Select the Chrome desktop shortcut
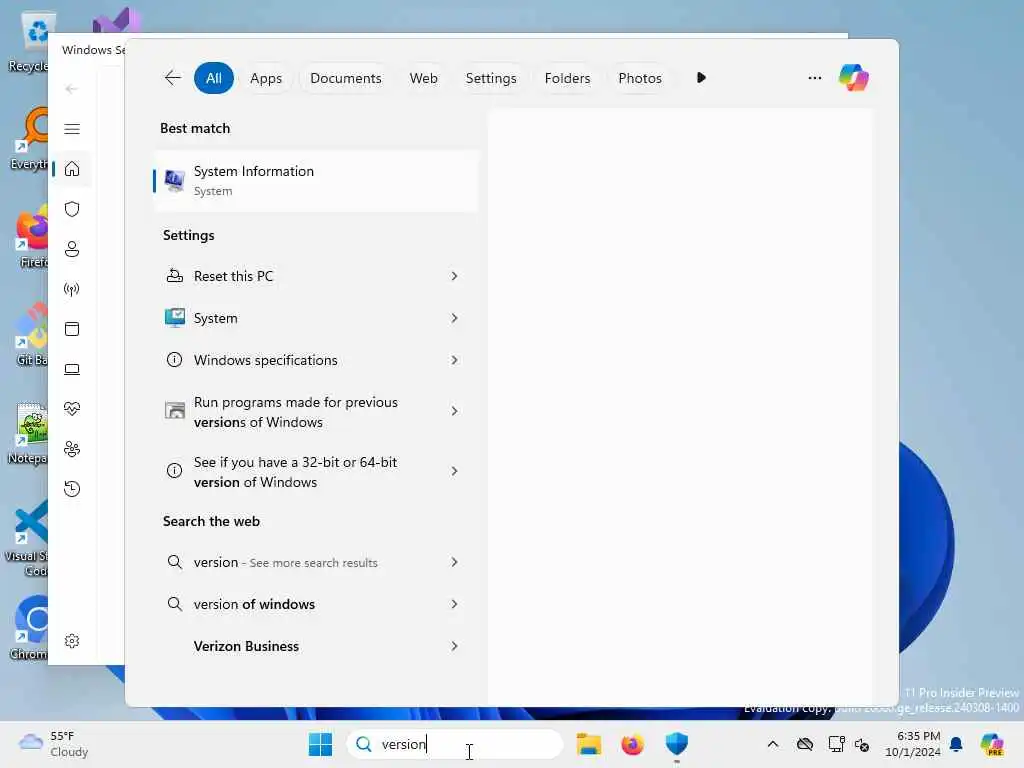 tap(28, 627)
